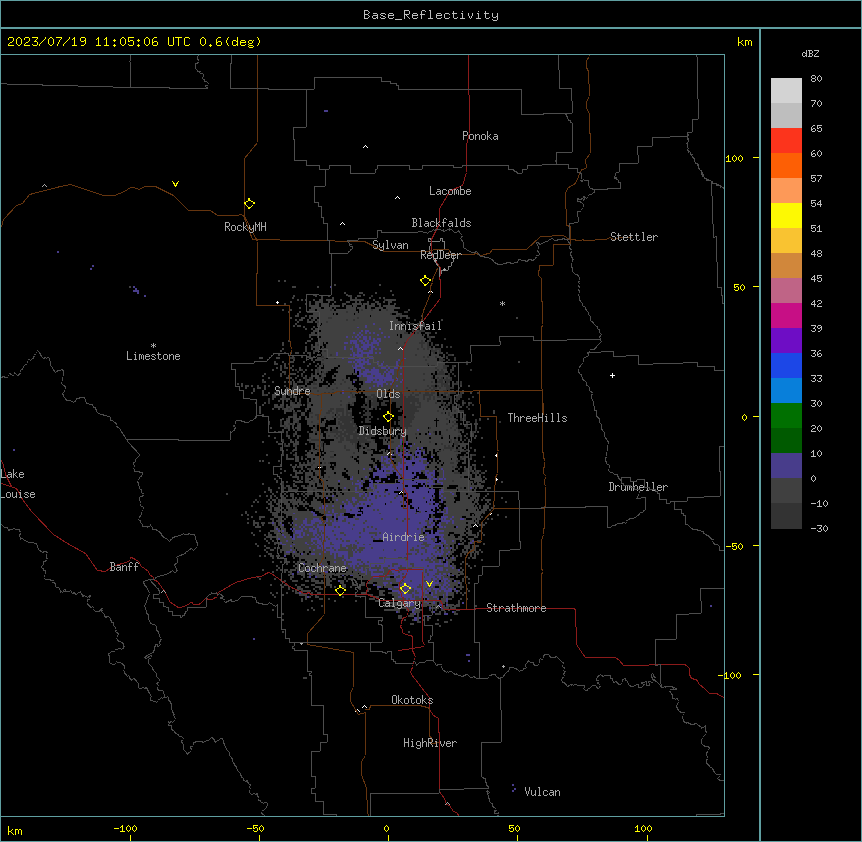Click the Calgary city label
Viewport: 862px width, 842px height.
[x=400, y=603]
